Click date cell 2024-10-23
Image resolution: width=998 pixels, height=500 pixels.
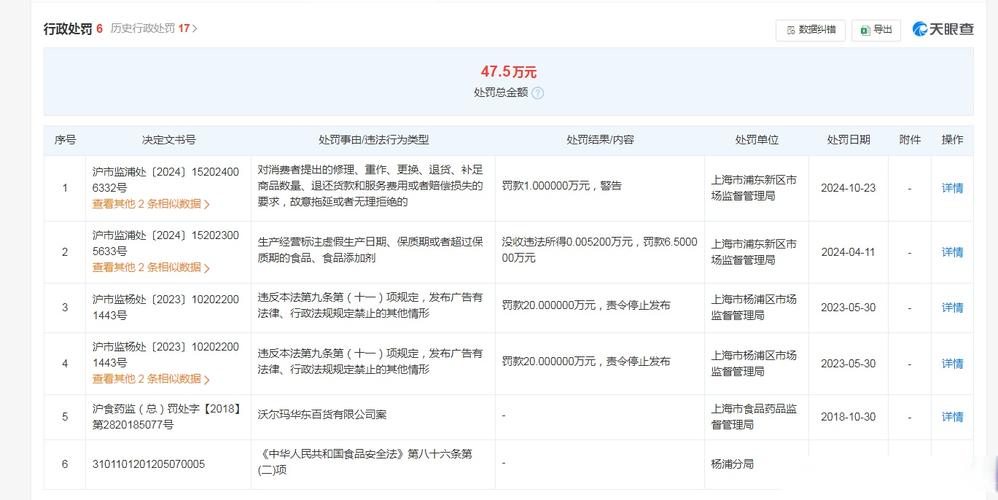[x=848, y=188]
